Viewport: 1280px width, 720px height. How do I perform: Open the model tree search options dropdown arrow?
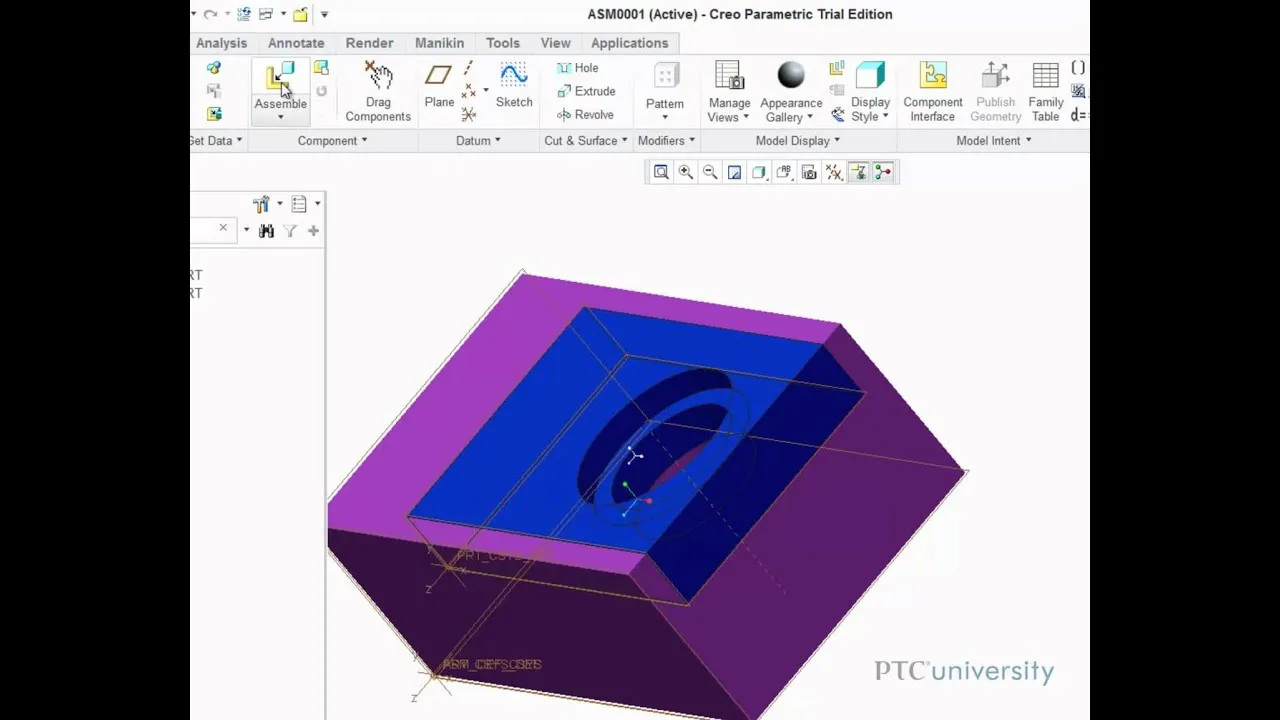point(246,230)
